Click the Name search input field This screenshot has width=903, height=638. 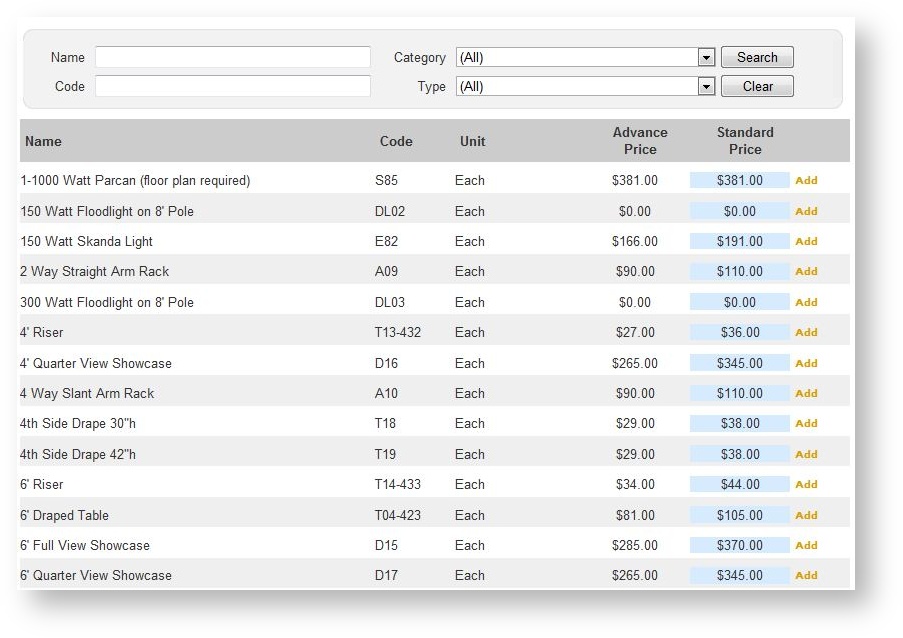click(232, 57)
